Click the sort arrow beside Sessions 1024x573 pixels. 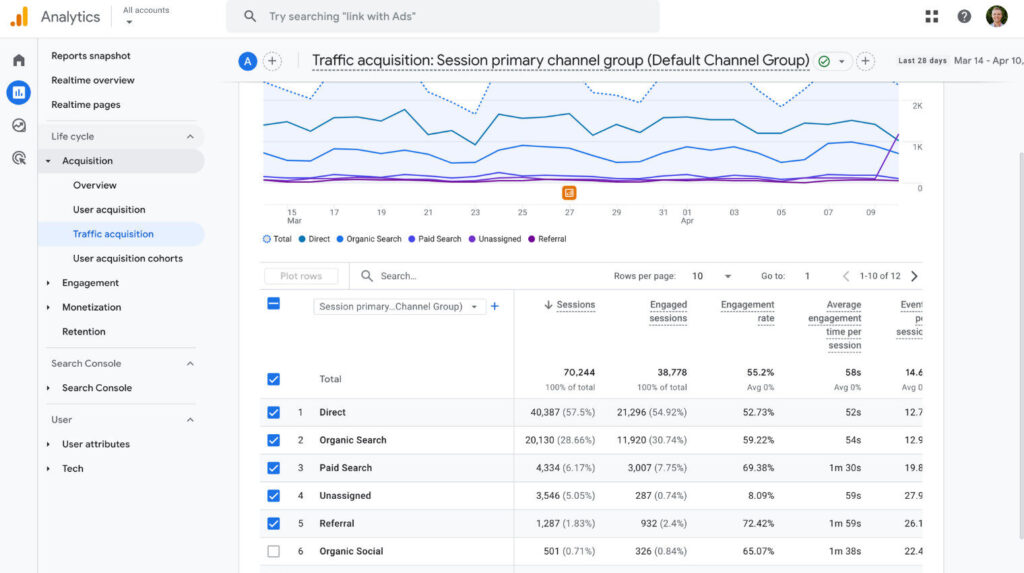pyautogui.click(x=549, y=304)
